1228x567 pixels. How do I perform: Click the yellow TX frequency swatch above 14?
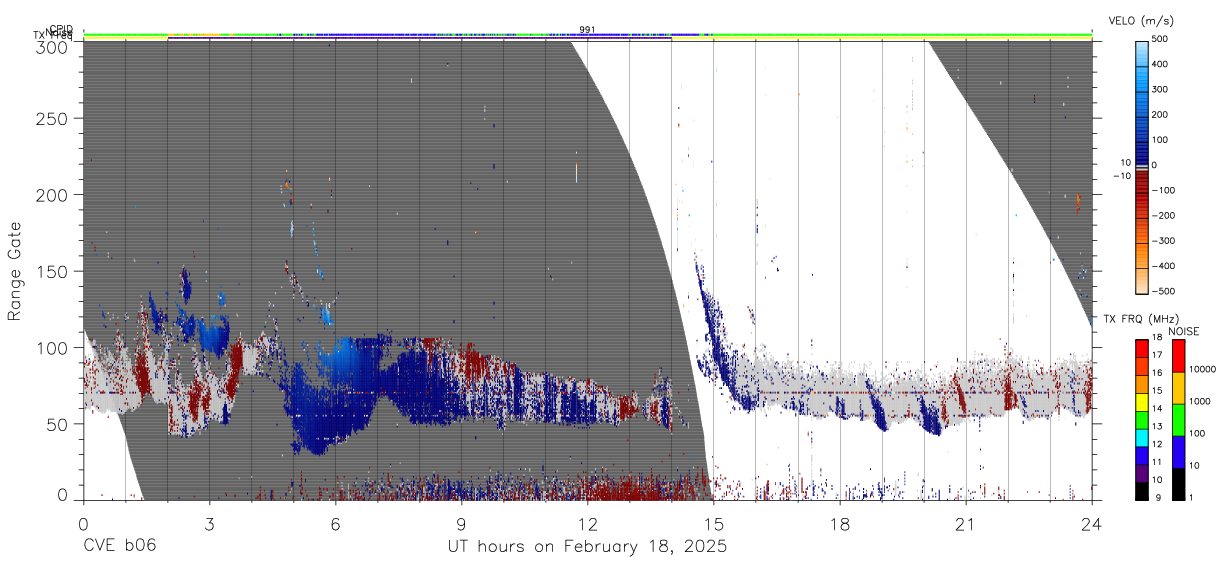[x=1141, y=400]
